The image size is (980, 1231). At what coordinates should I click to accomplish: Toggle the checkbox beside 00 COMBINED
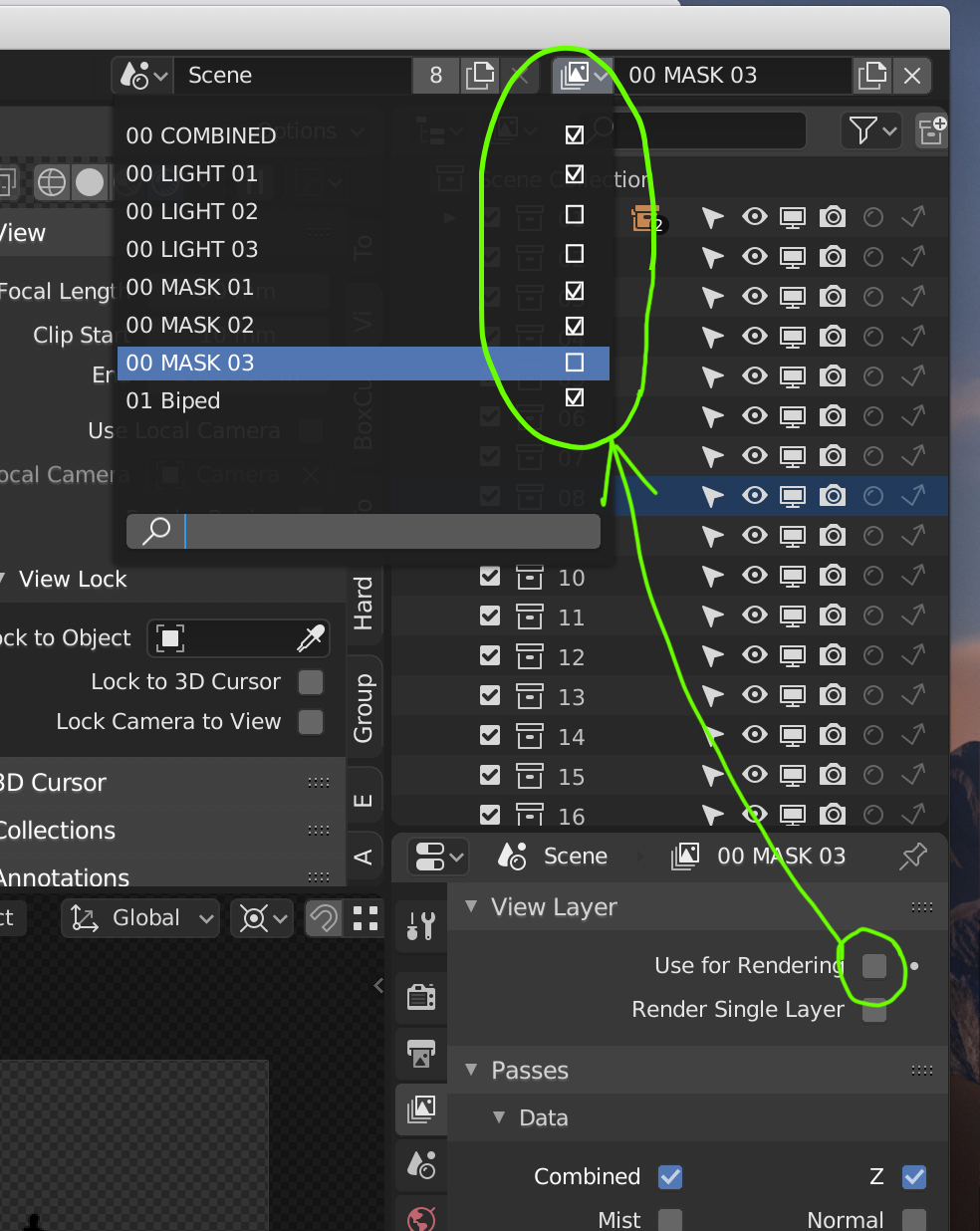(x=575, y=134)
